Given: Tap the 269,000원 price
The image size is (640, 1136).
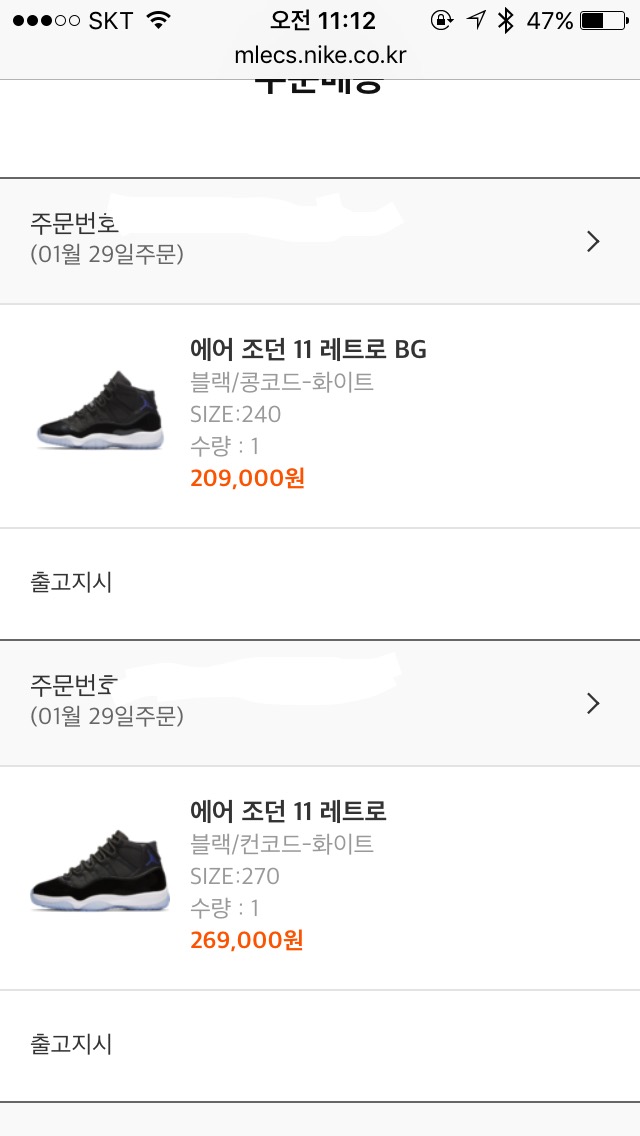Looking at the screenshot, I should 247,940.
